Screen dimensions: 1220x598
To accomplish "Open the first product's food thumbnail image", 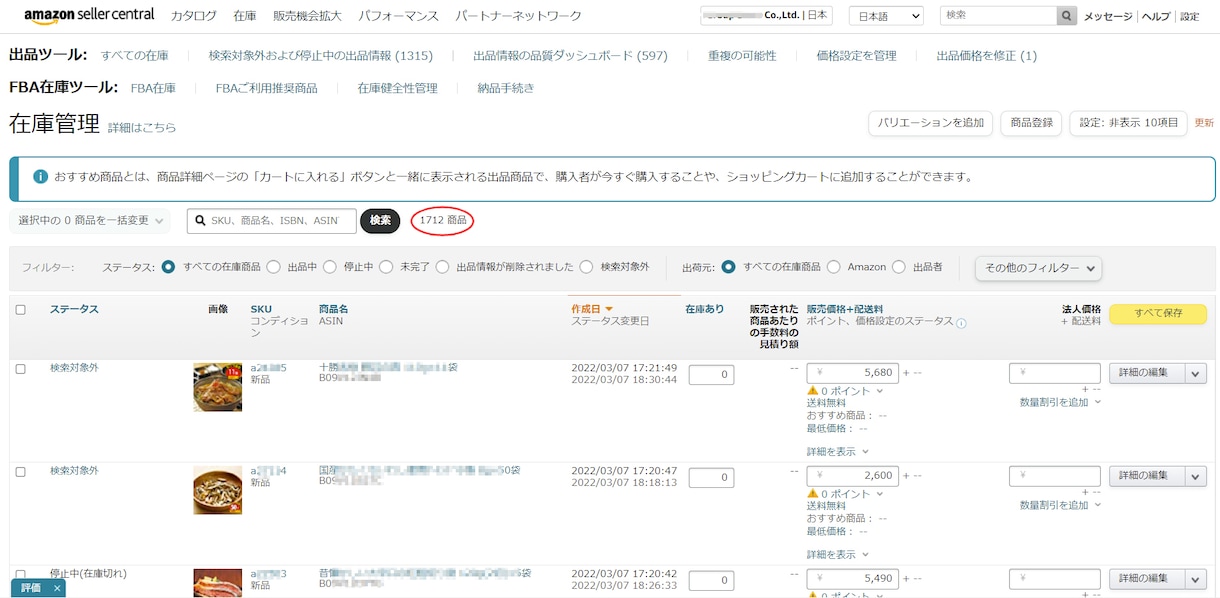I will 218,387.
